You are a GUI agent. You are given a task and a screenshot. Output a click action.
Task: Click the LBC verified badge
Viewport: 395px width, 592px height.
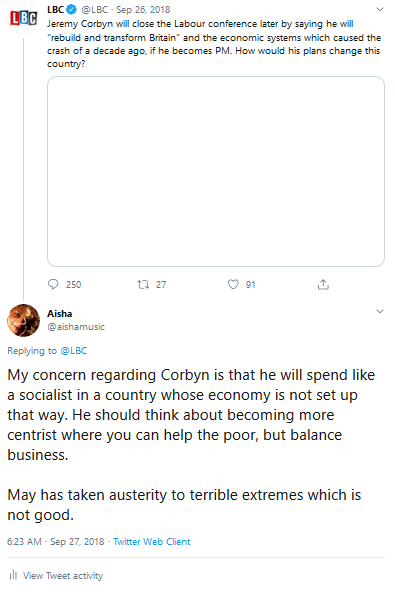71,9
